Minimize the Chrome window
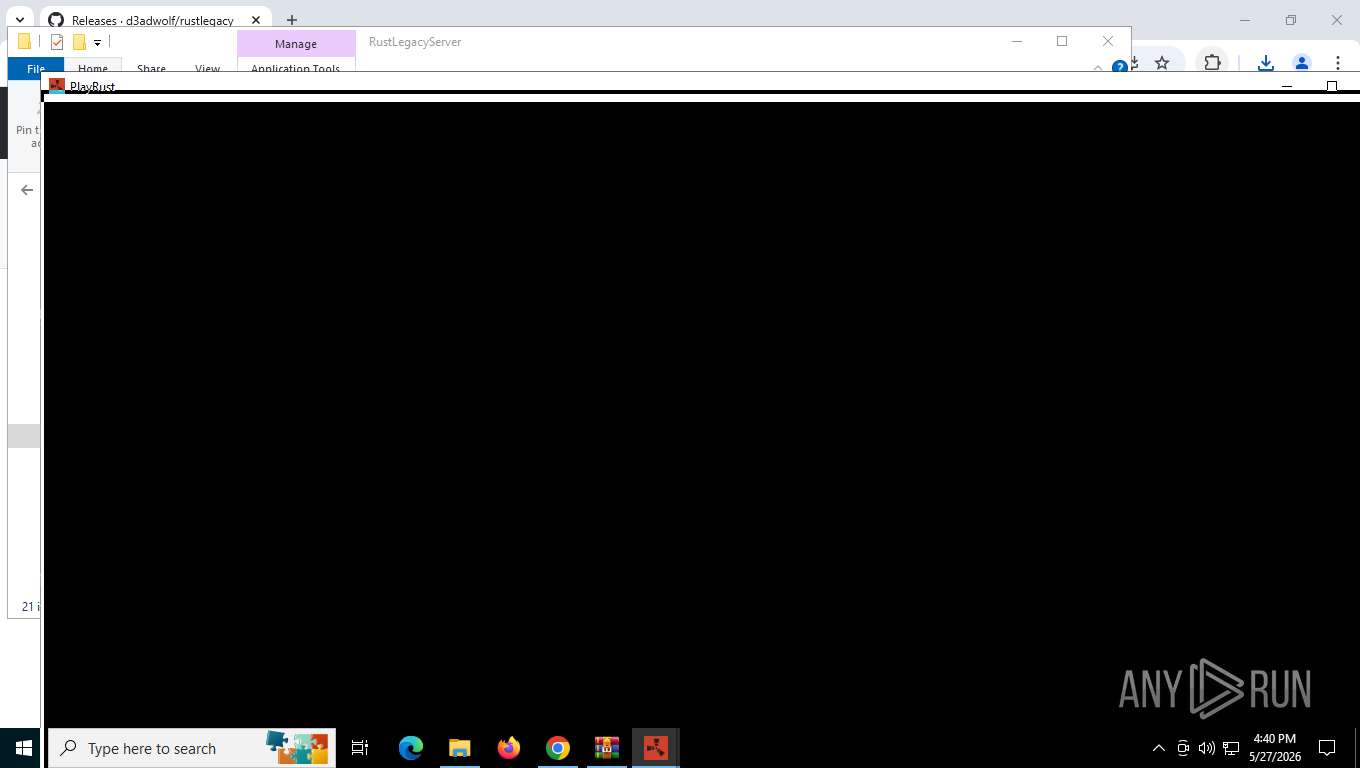 tap(1245, 20)
